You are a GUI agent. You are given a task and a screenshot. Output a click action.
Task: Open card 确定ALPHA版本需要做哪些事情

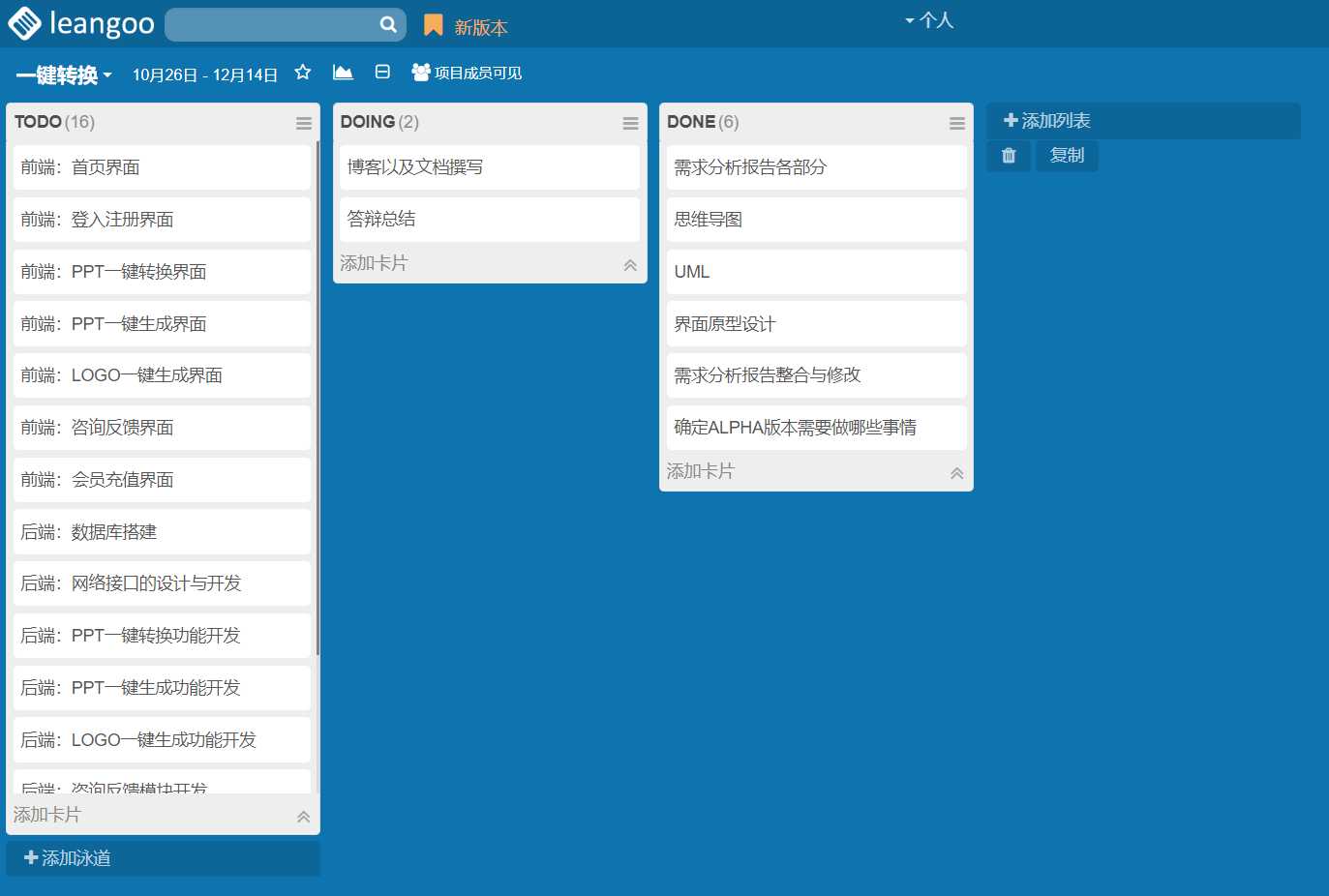(816, 428)
